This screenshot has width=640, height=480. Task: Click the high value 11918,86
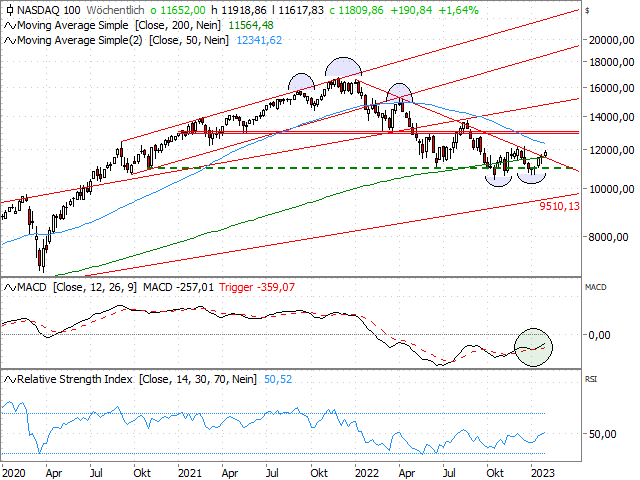(x=243, y=10)
